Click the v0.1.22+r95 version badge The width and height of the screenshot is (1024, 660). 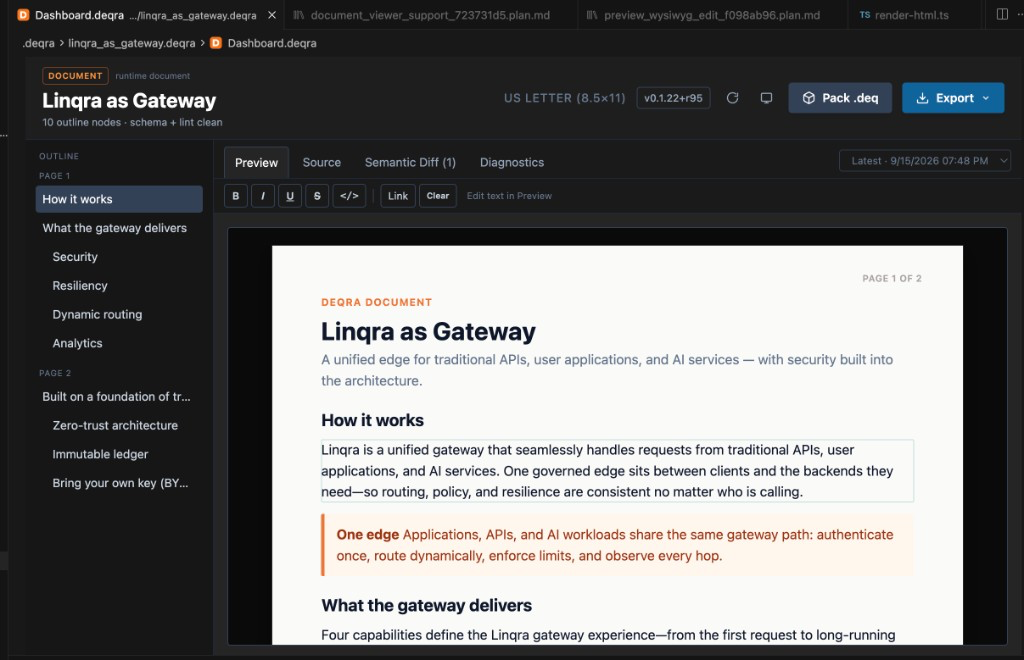click(673, 98)
